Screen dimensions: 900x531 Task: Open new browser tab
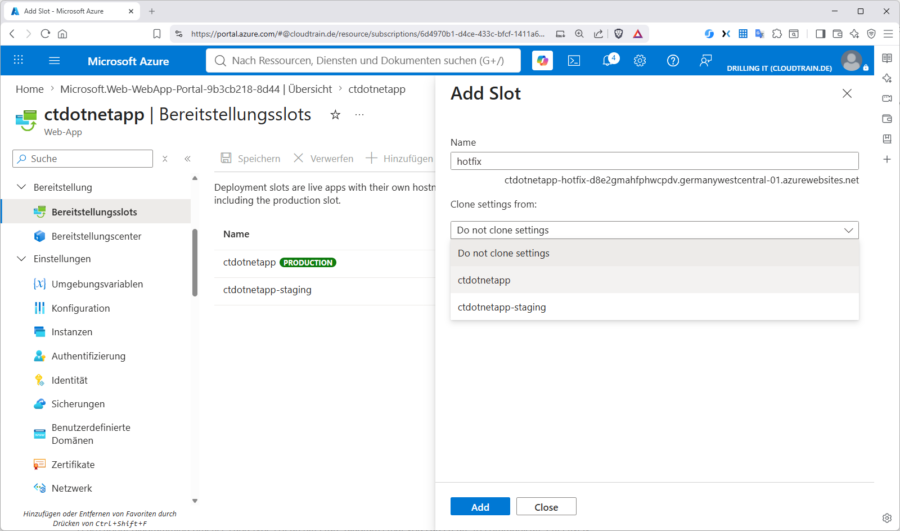(152, 11)
